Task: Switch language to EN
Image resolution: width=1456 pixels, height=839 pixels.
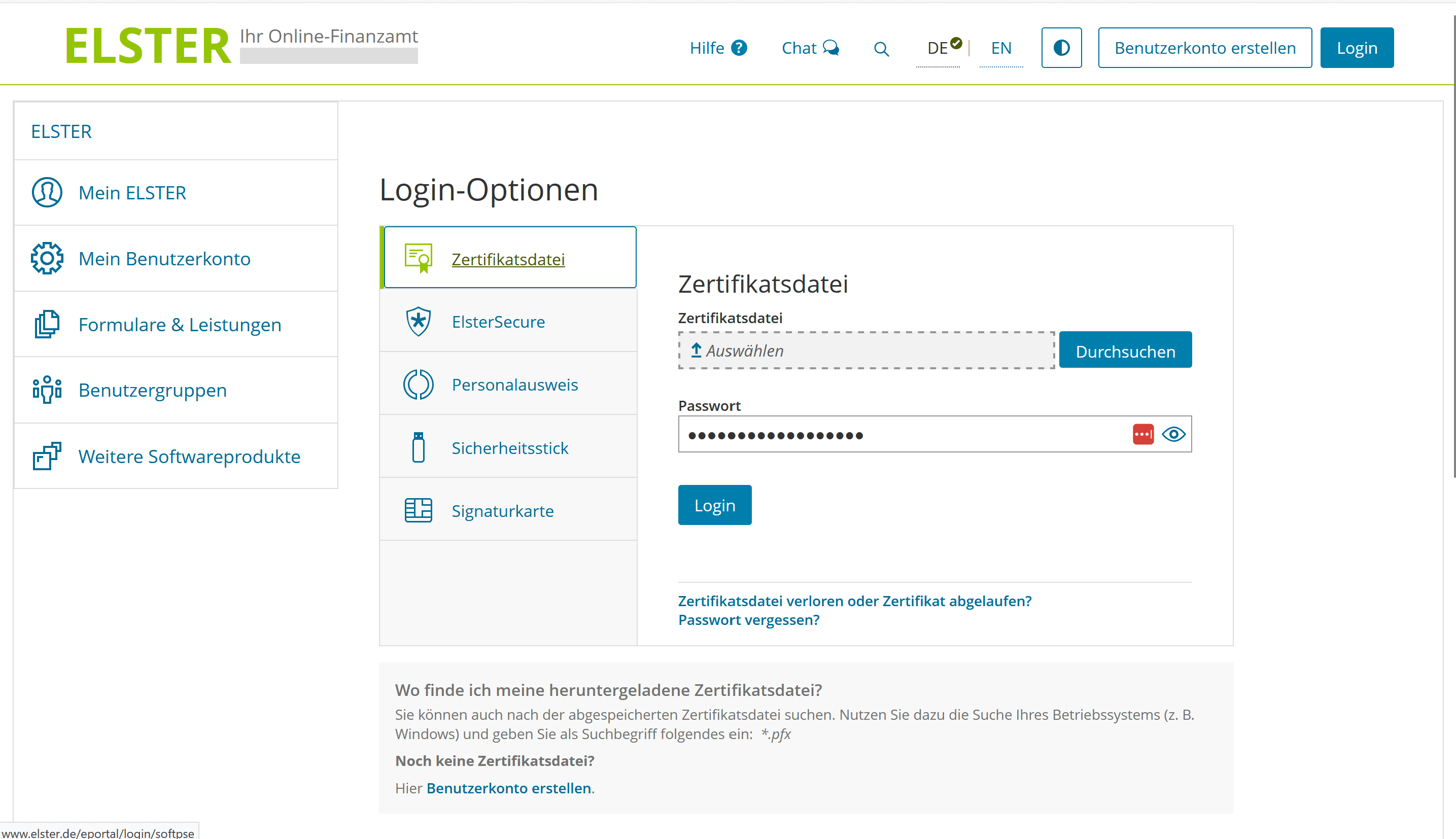Action: tap(1001, 48)
